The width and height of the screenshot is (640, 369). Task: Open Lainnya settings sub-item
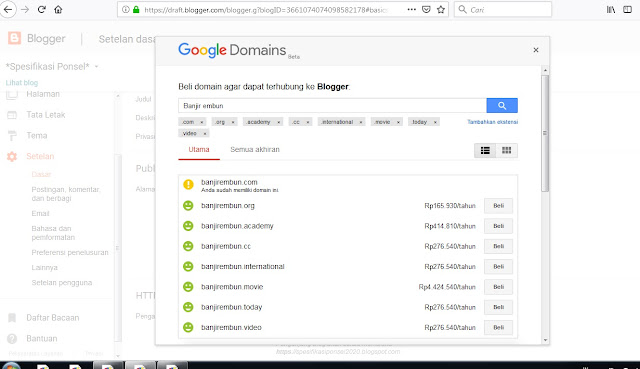[44, 268]
